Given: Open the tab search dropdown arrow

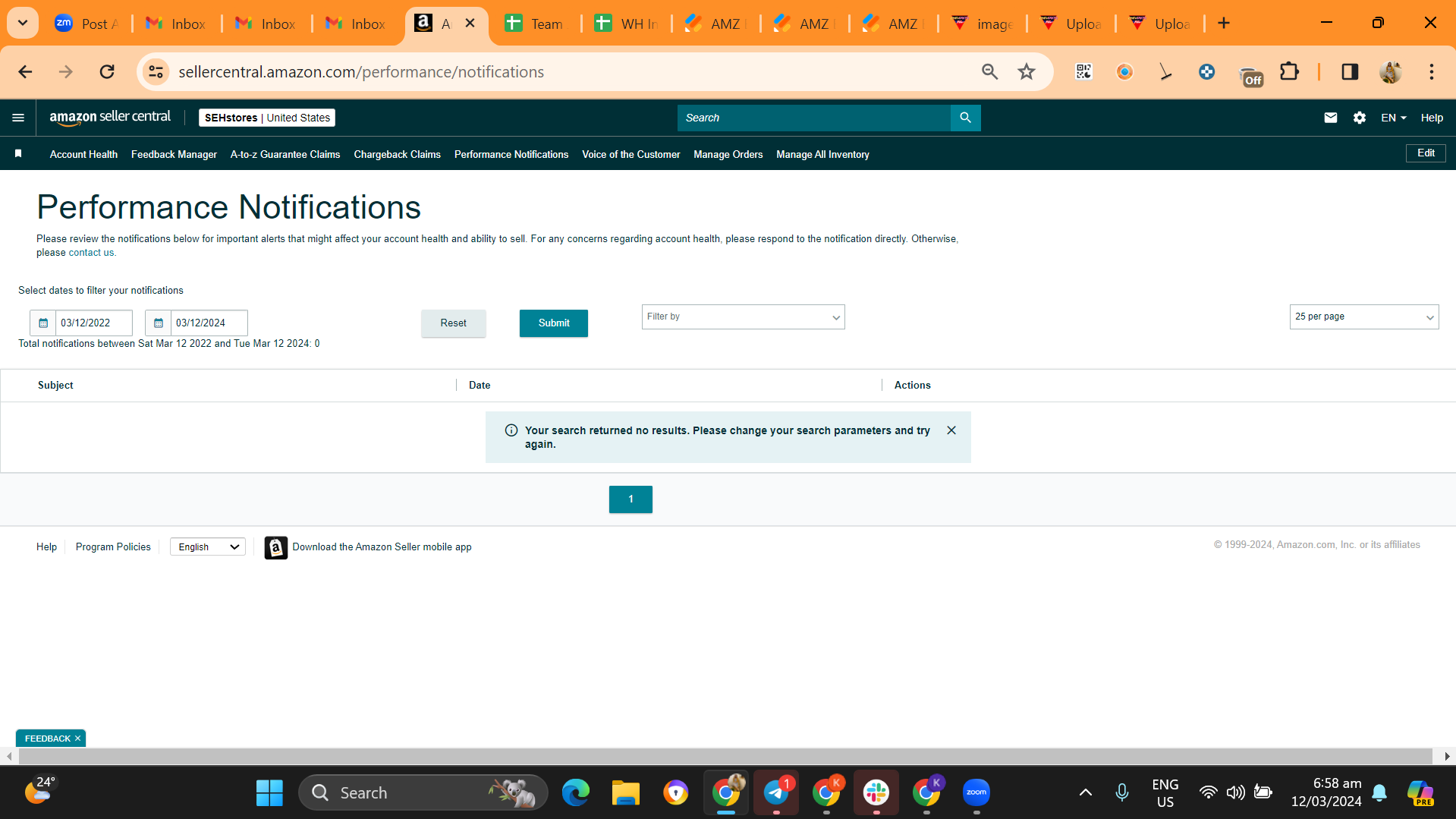Looking at the screenshot, I should tap(23, 24).
